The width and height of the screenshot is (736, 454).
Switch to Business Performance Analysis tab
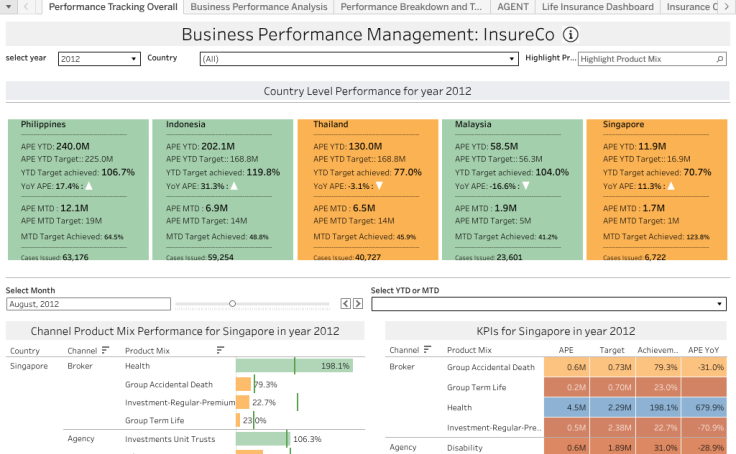tap(258, 7)
